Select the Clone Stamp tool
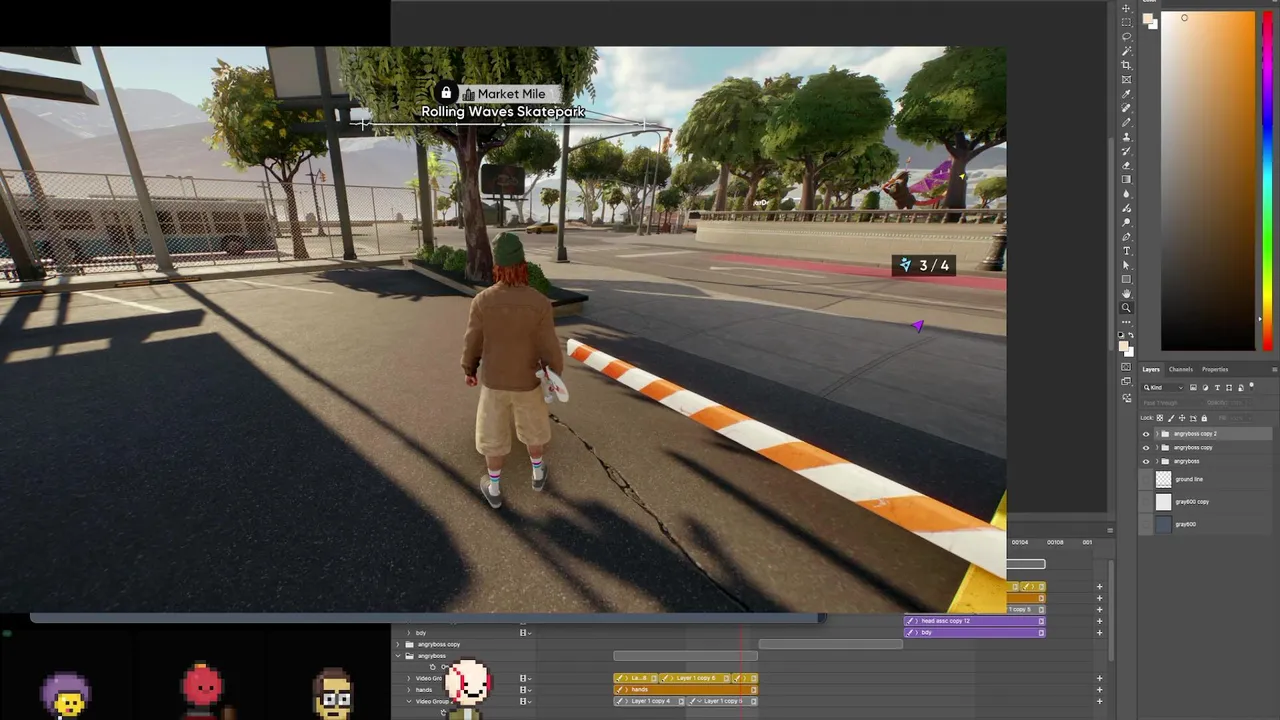 pyautogui.click(x=1127, y=136)
